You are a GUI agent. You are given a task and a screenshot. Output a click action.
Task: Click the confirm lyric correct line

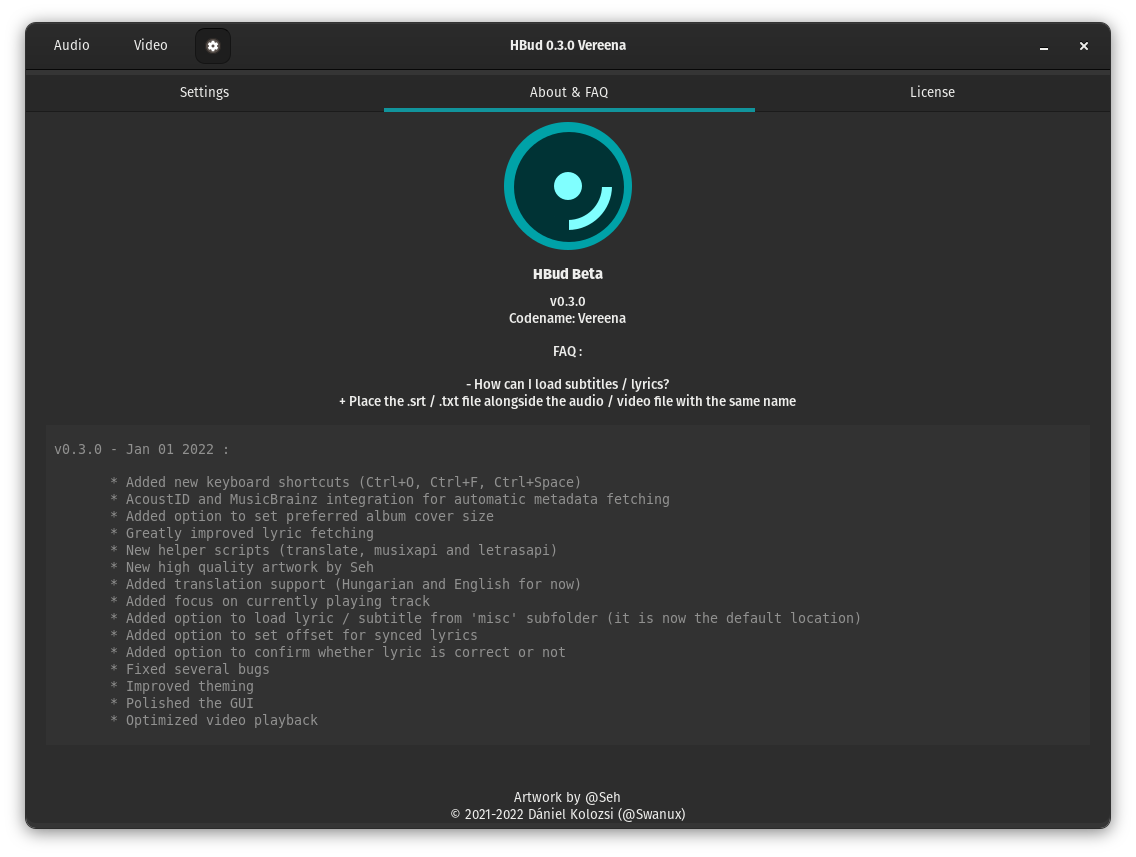pyautogui.click(x=338, y=652)
